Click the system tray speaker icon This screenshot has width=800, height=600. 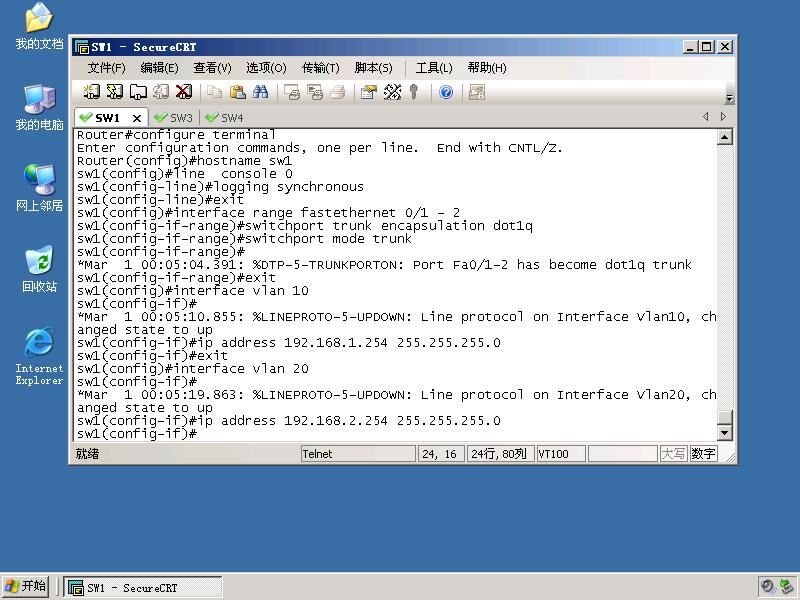click(x=767, y=586)
